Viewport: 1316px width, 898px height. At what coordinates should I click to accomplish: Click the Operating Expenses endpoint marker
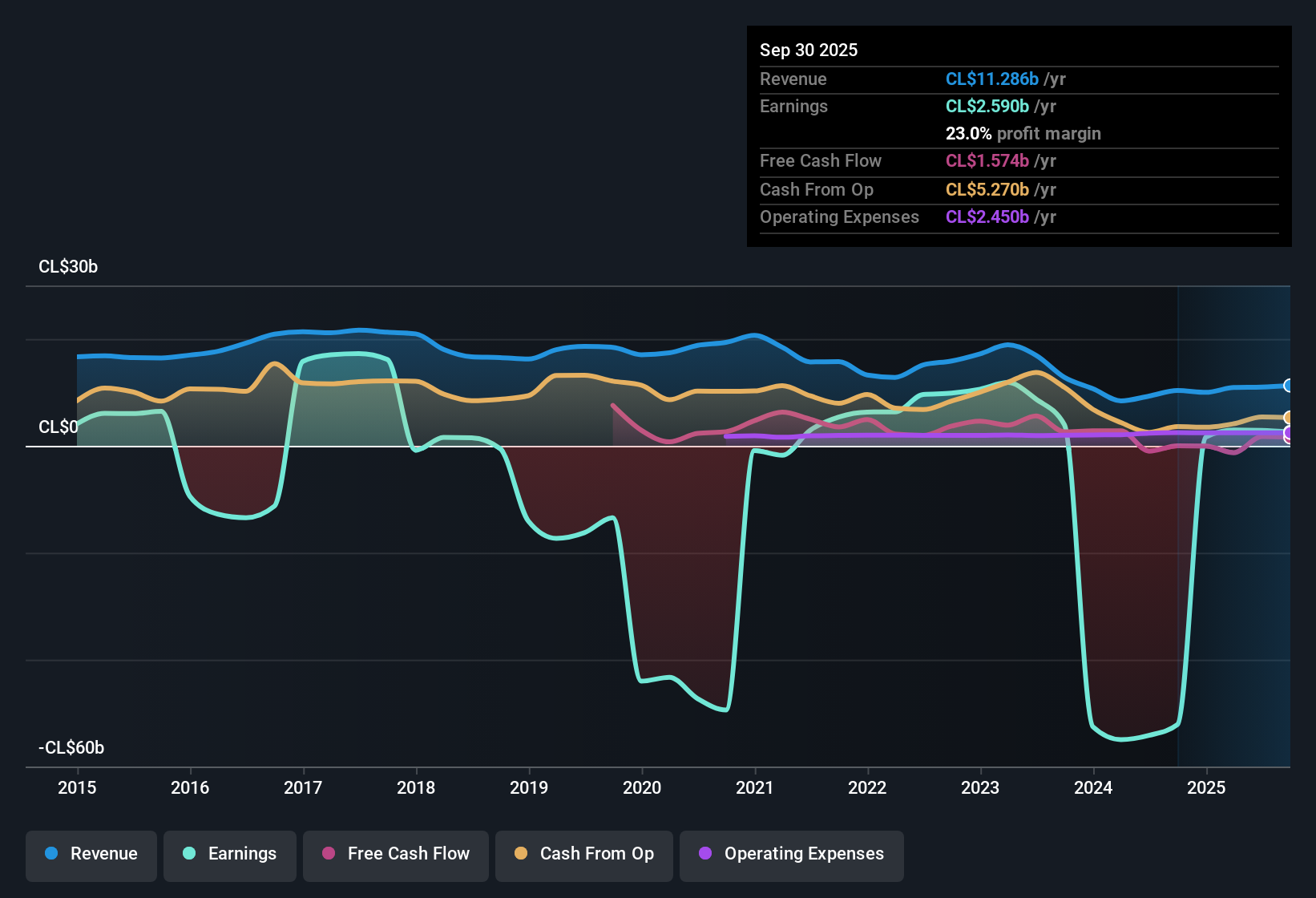(1288, 434)
